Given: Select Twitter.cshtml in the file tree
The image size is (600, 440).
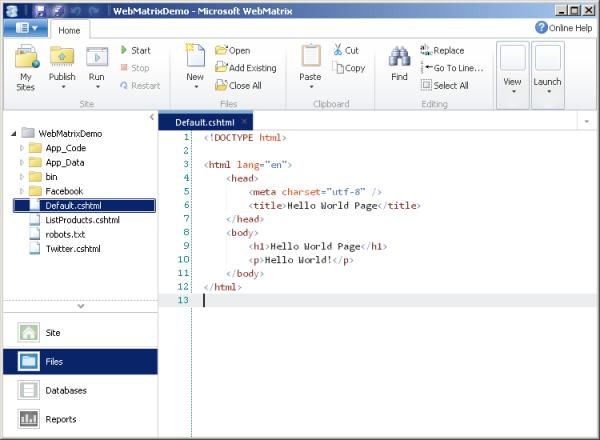Looking at the screenshot, I should tap(73, 249).
